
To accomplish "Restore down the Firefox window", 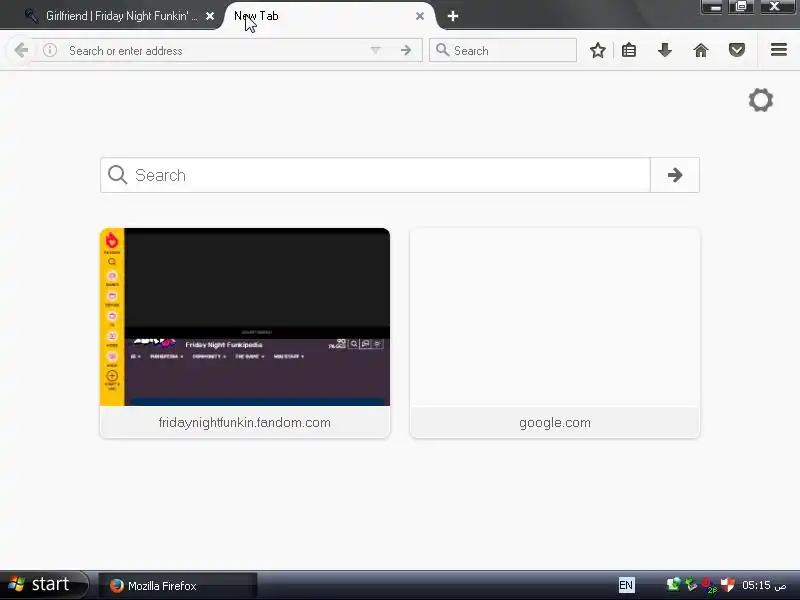I will tap(741, 7).
